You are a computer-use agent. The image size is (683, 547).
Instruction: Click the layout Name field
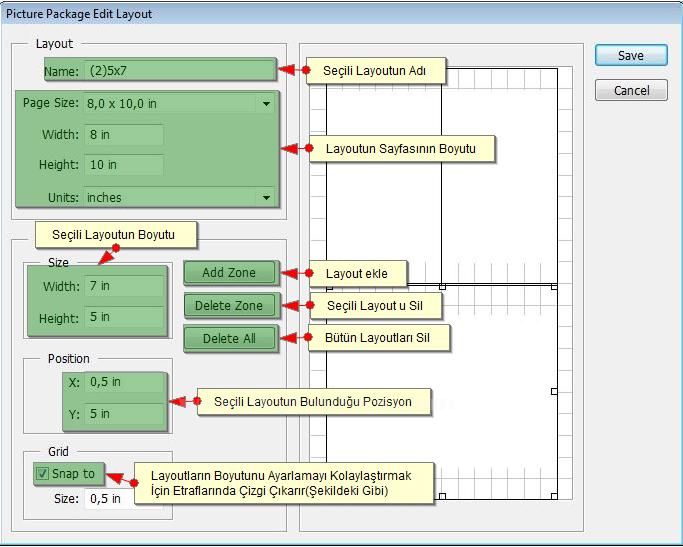pyautogui.click(x=179, y=70)
